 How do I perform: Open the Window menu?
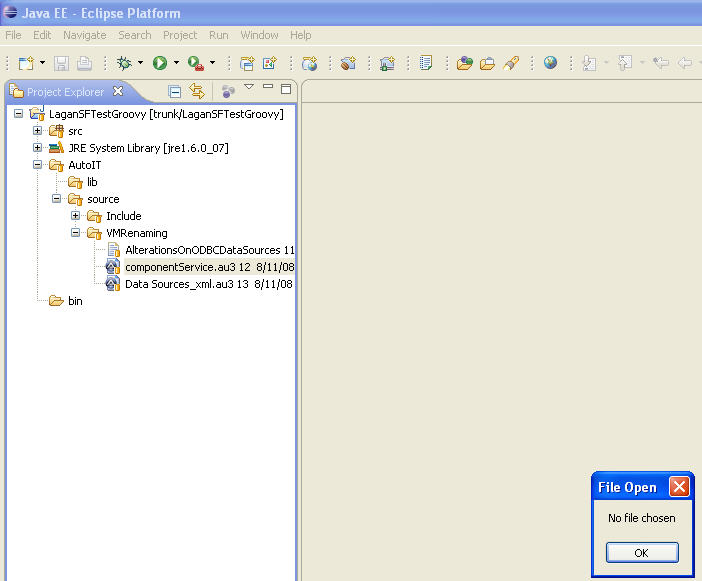pyautogui.click(x=259, y=35)
